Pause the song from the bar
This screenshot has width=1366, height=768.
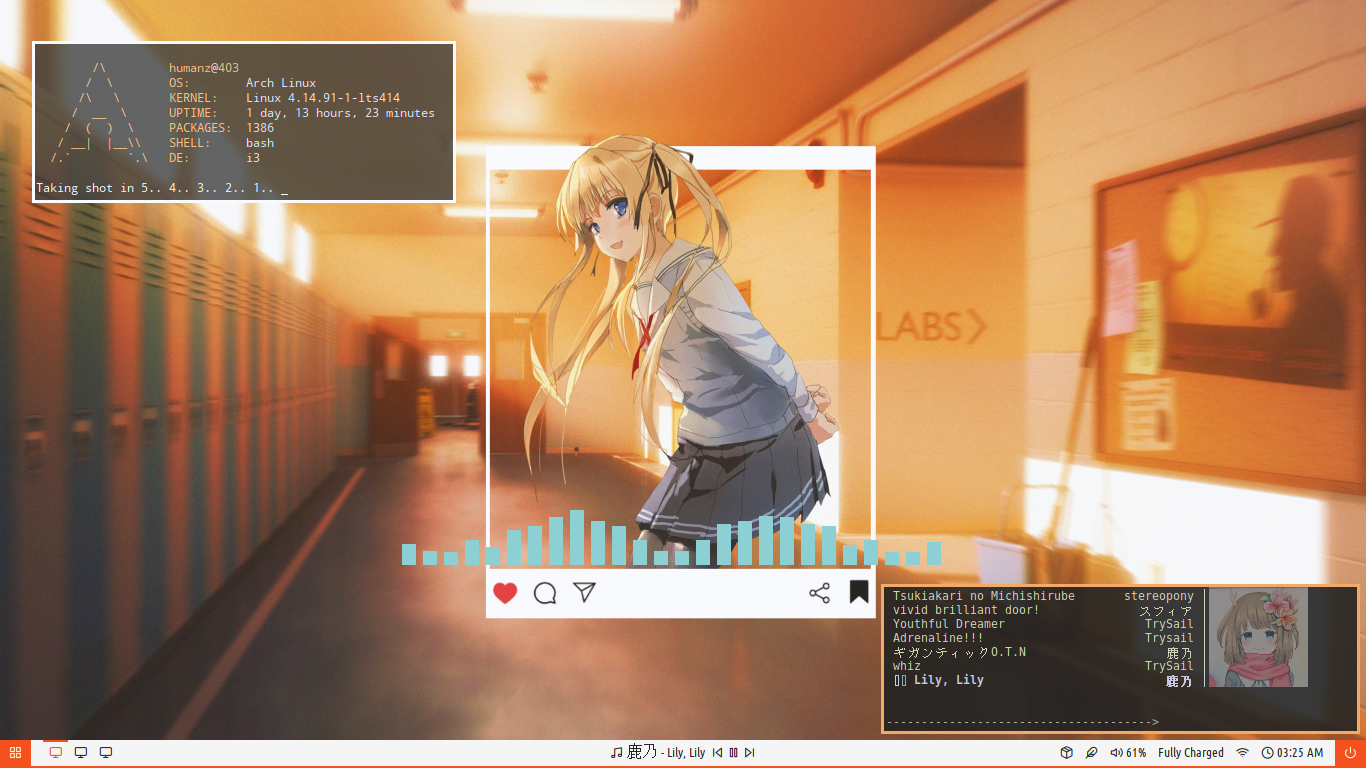[733, 753]
